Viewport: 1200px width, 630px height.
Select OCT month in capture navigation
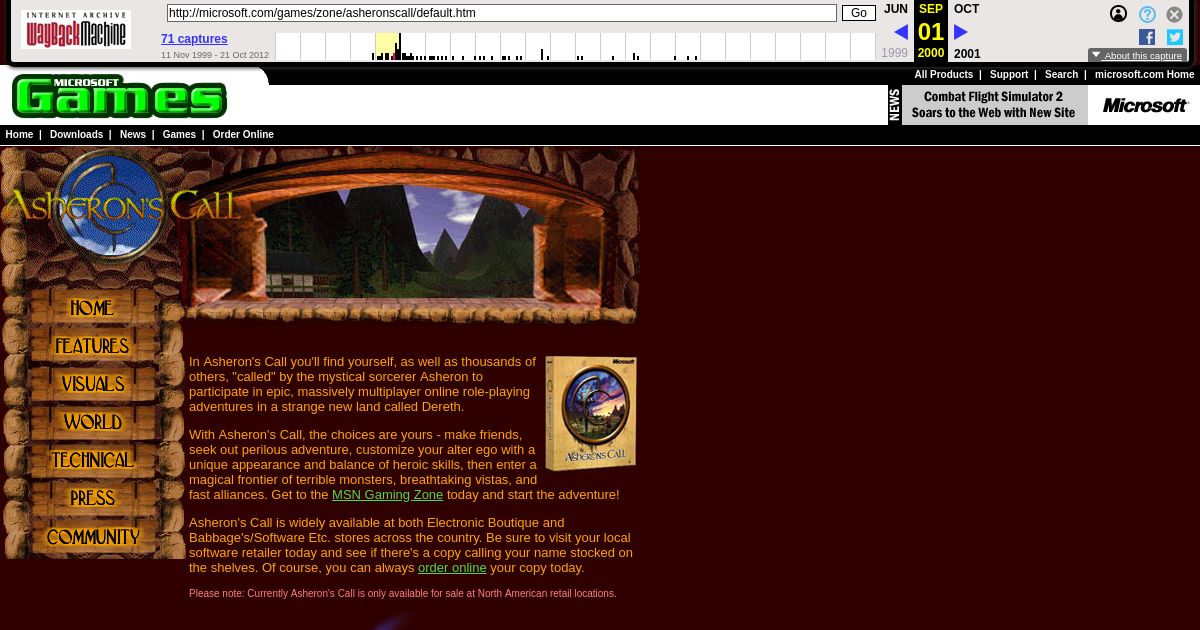point(966,9)
